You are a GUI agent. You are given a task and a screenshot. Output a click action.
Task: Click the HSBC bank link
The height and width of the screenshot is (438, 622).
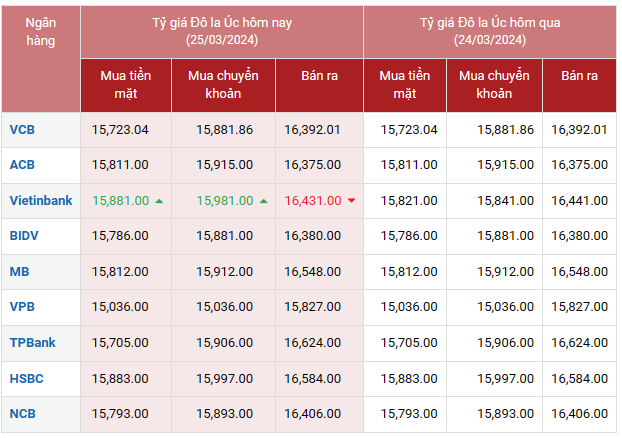(x=27, y=378)
